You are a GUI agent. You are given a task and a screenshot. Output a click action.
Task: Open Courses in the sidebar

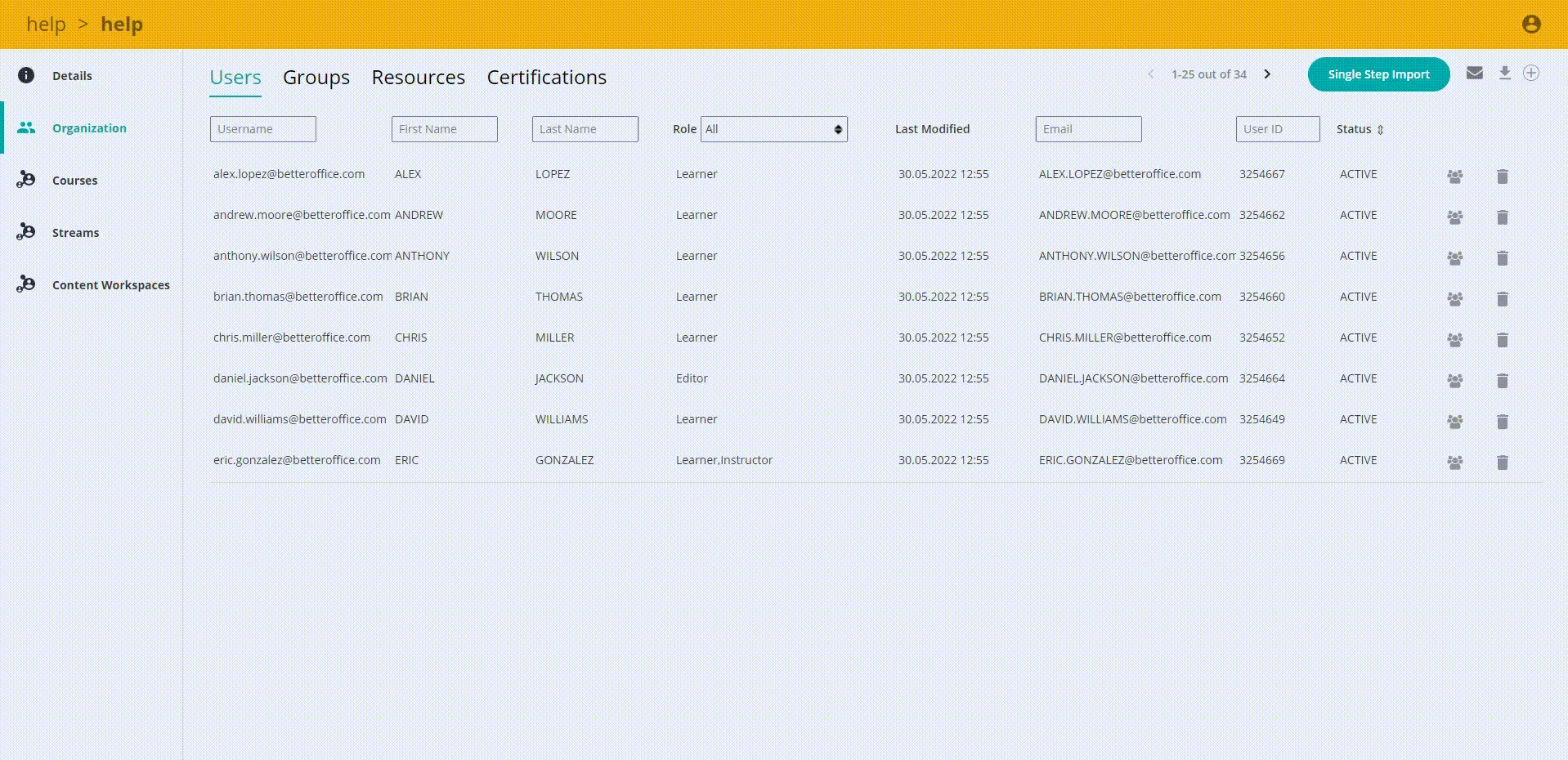[x=74, y=181]
